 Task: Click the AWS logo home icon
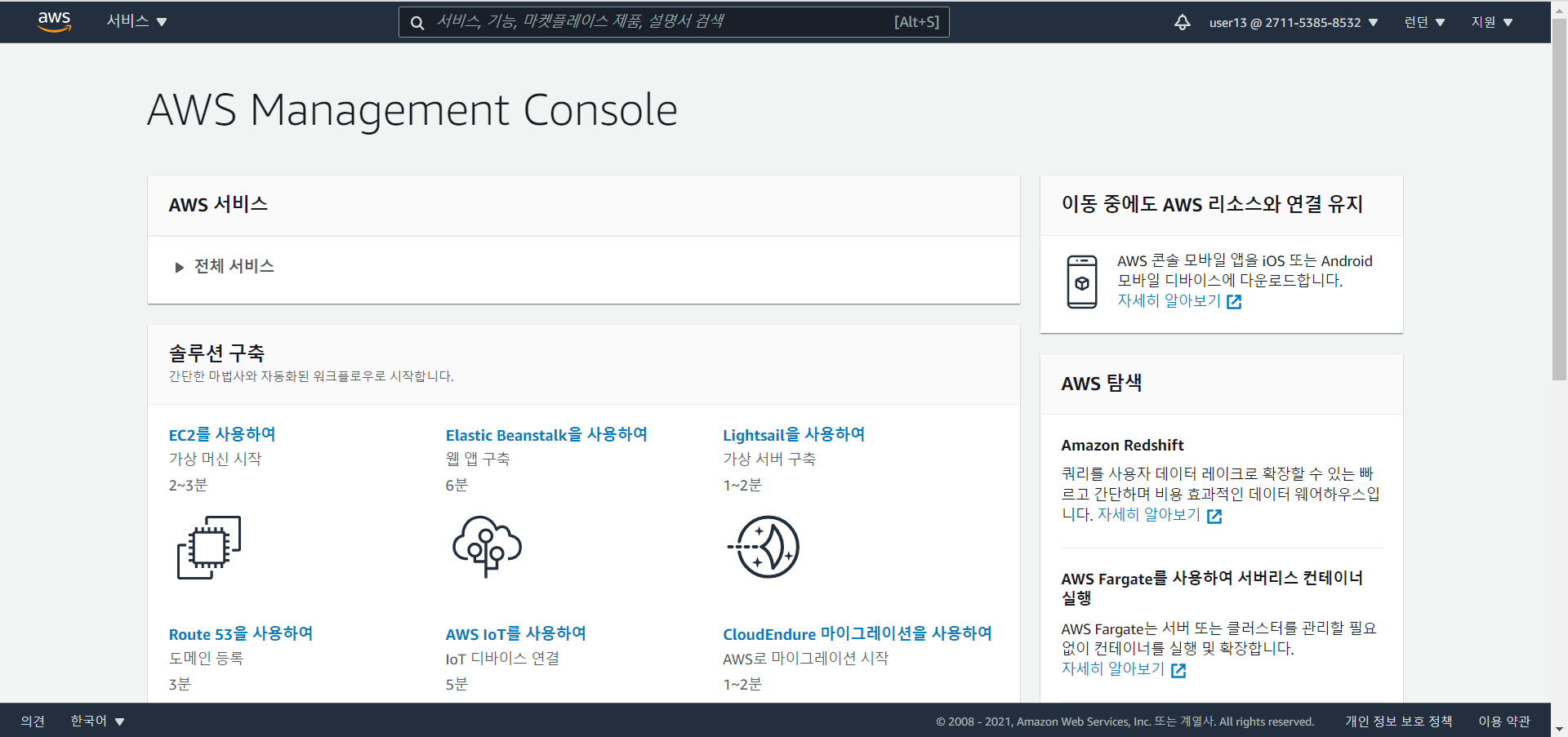coord(55,22)
